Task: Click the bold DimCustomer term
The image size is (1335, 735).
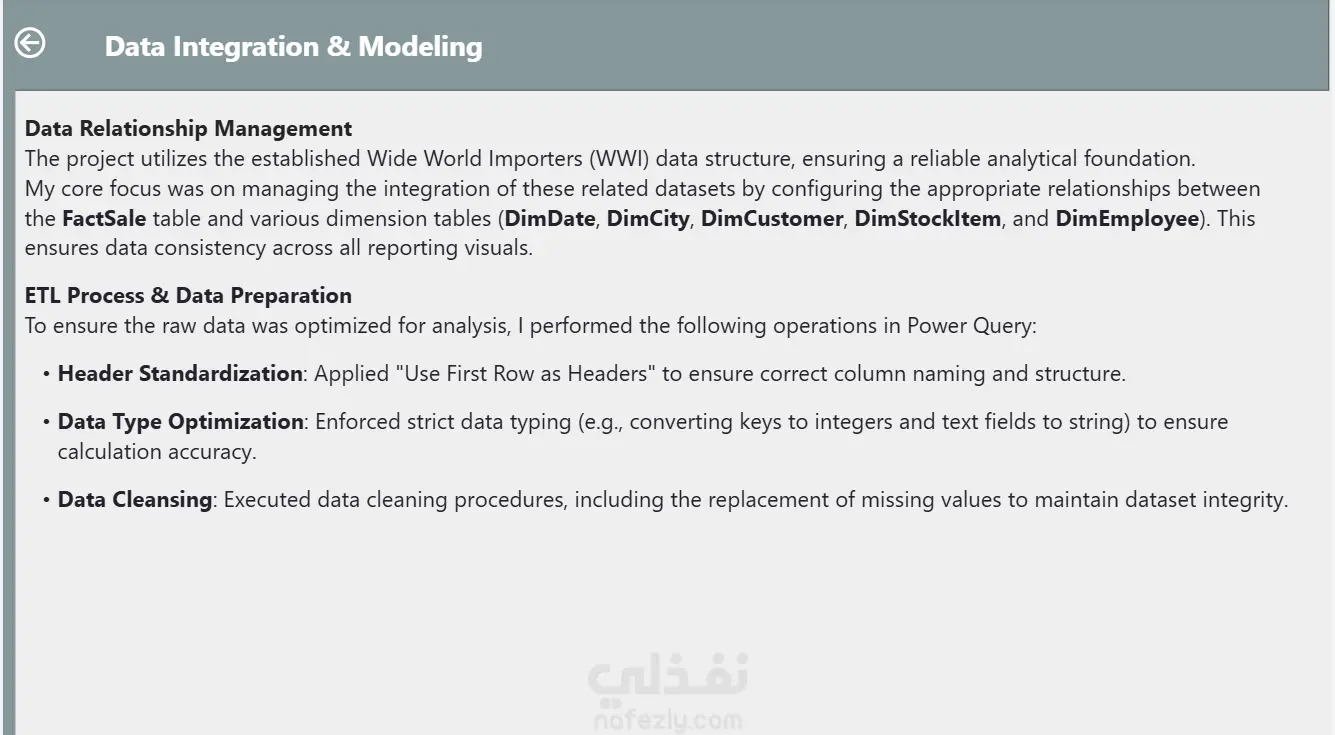Action: (772, 218)
